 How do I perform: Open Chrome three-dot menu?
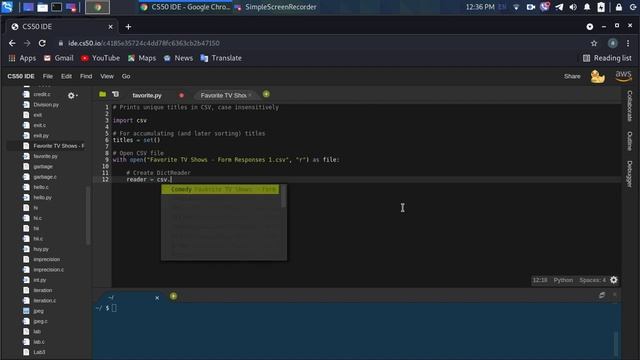click(628, 43)
